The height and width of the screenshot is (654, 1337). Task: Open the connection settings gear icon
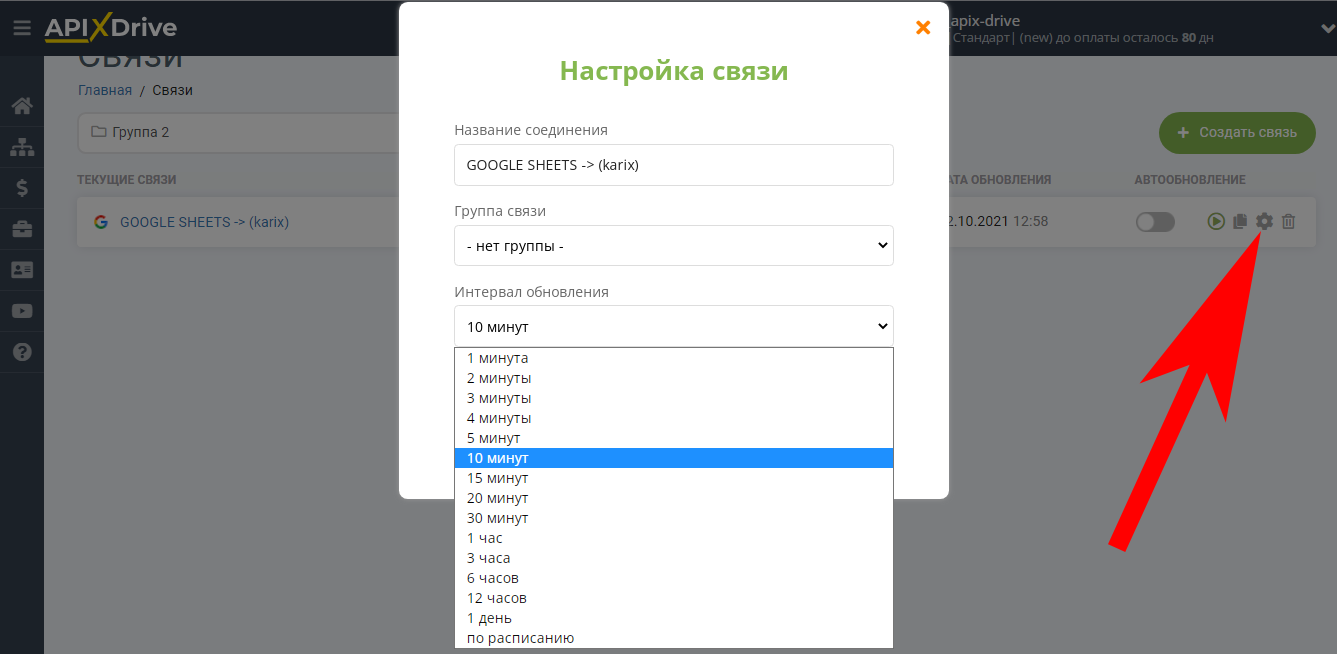[1264, 221]
